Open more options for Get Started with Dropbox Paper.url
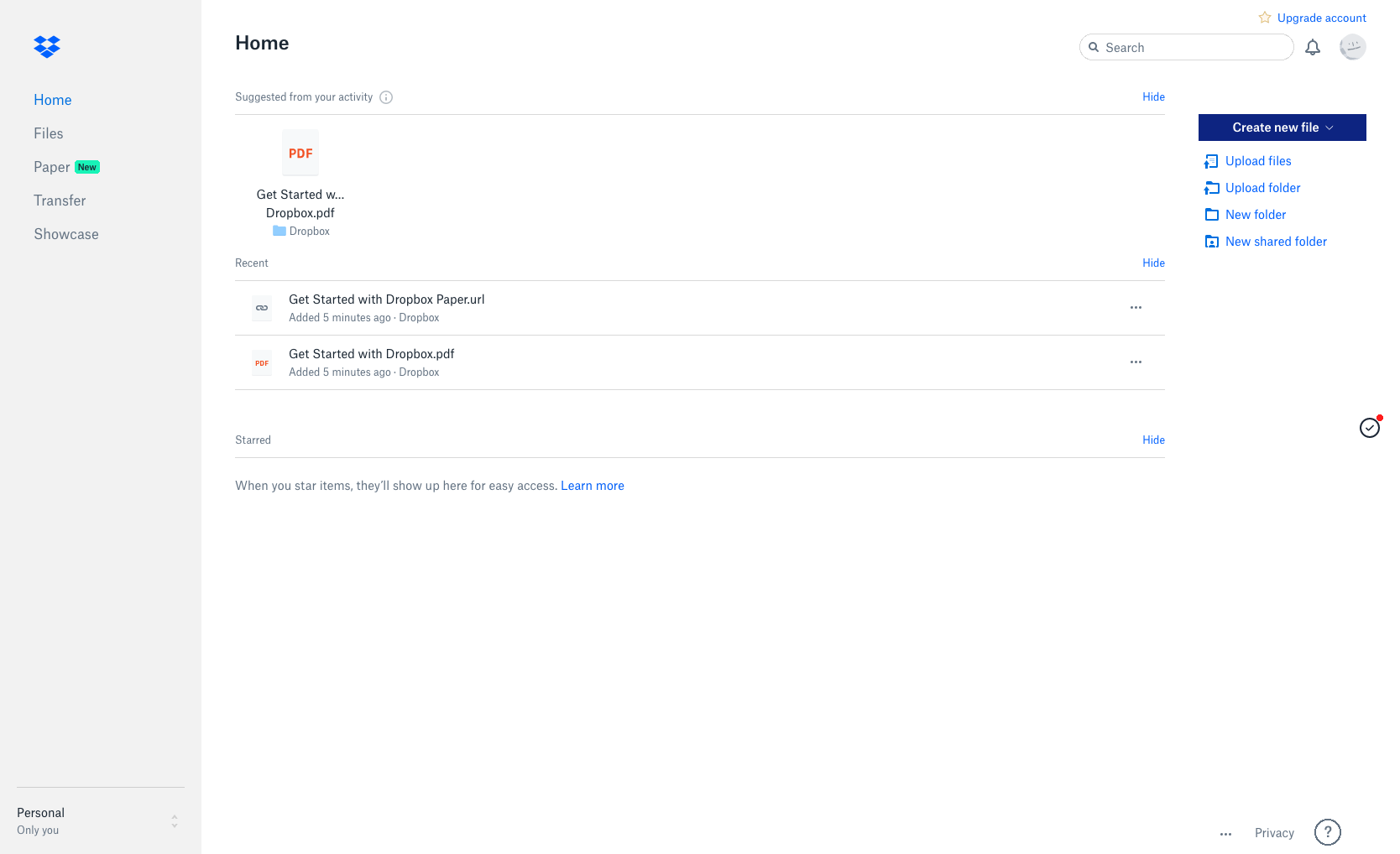 point(1136,308)
